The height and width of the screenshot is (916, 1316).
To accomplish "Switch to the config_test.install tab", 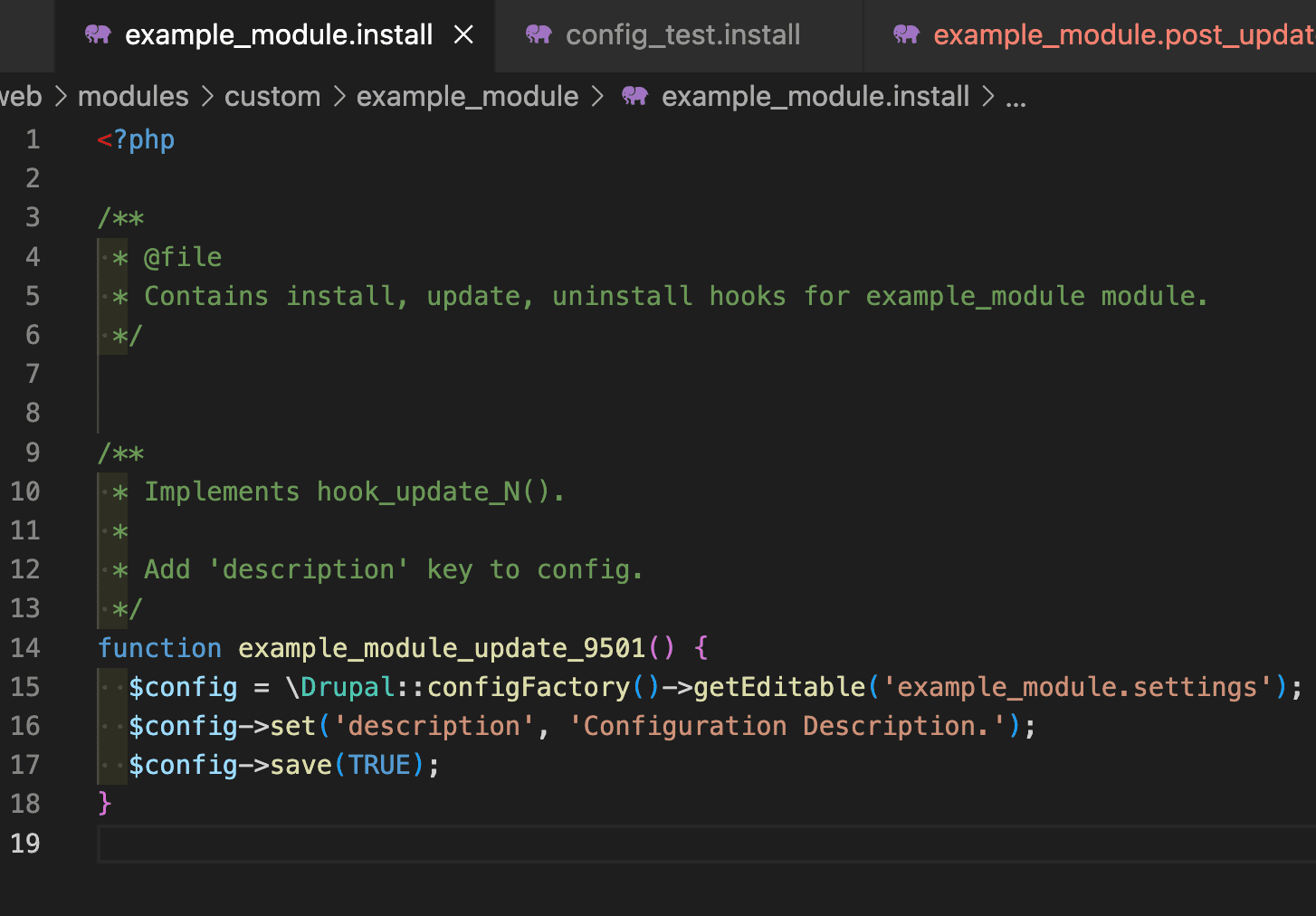I will click(x=682, y=35).
